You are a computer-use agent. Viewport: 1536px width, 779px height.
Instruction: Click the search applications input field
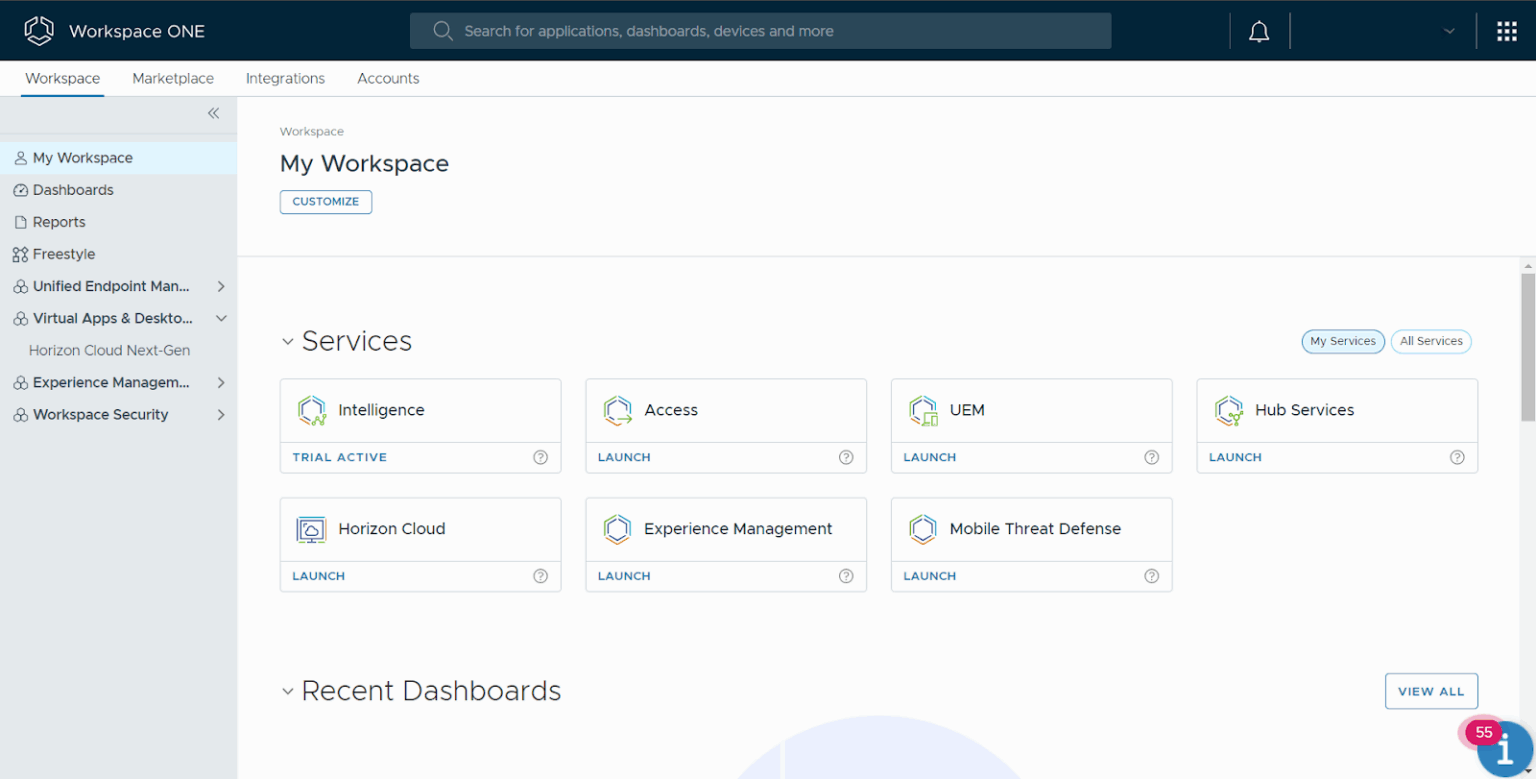[760, 30]
